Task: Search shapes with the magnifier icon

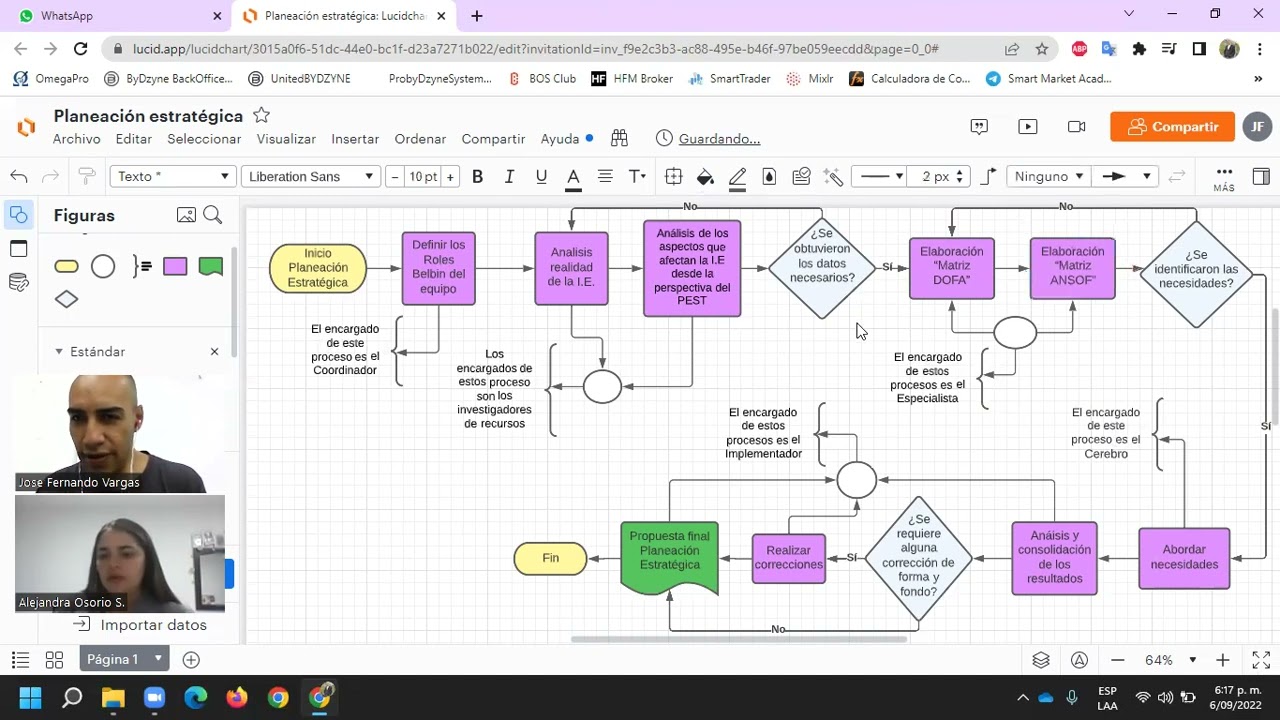Action: tap(212, 215)
